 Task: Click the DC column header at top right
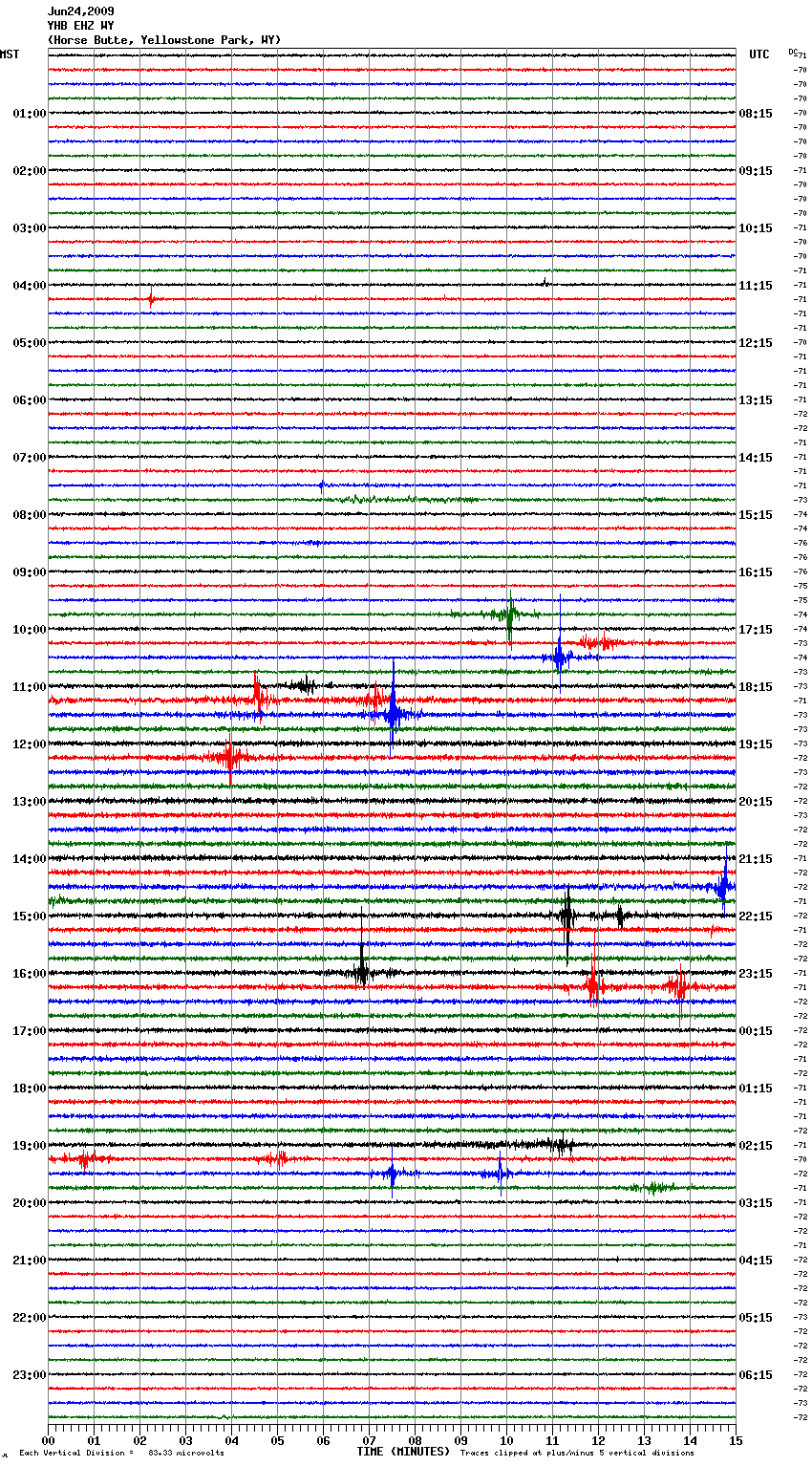click(x=793, y=52)
